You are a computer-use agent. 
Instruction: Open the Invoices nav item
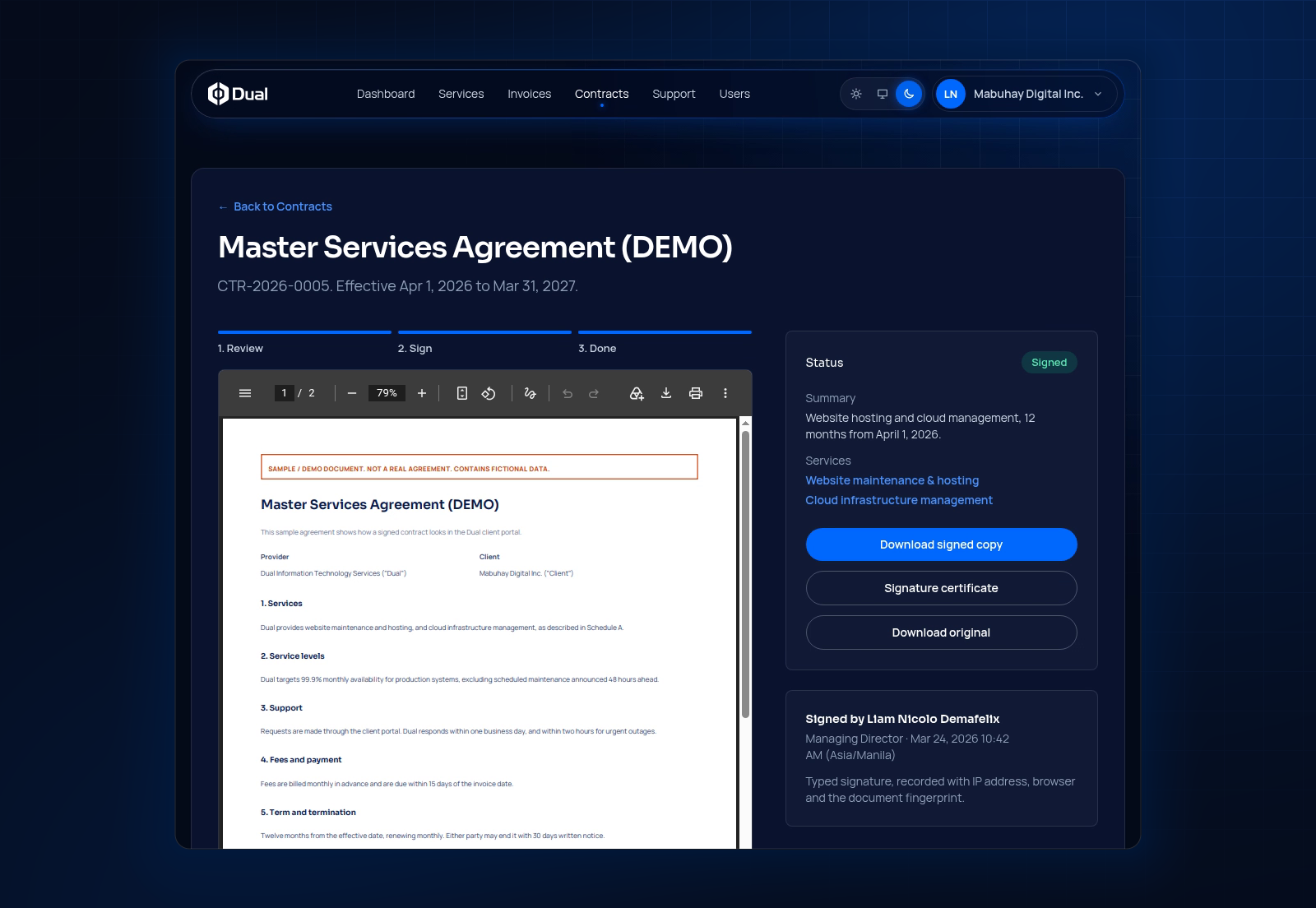[530, 94]
